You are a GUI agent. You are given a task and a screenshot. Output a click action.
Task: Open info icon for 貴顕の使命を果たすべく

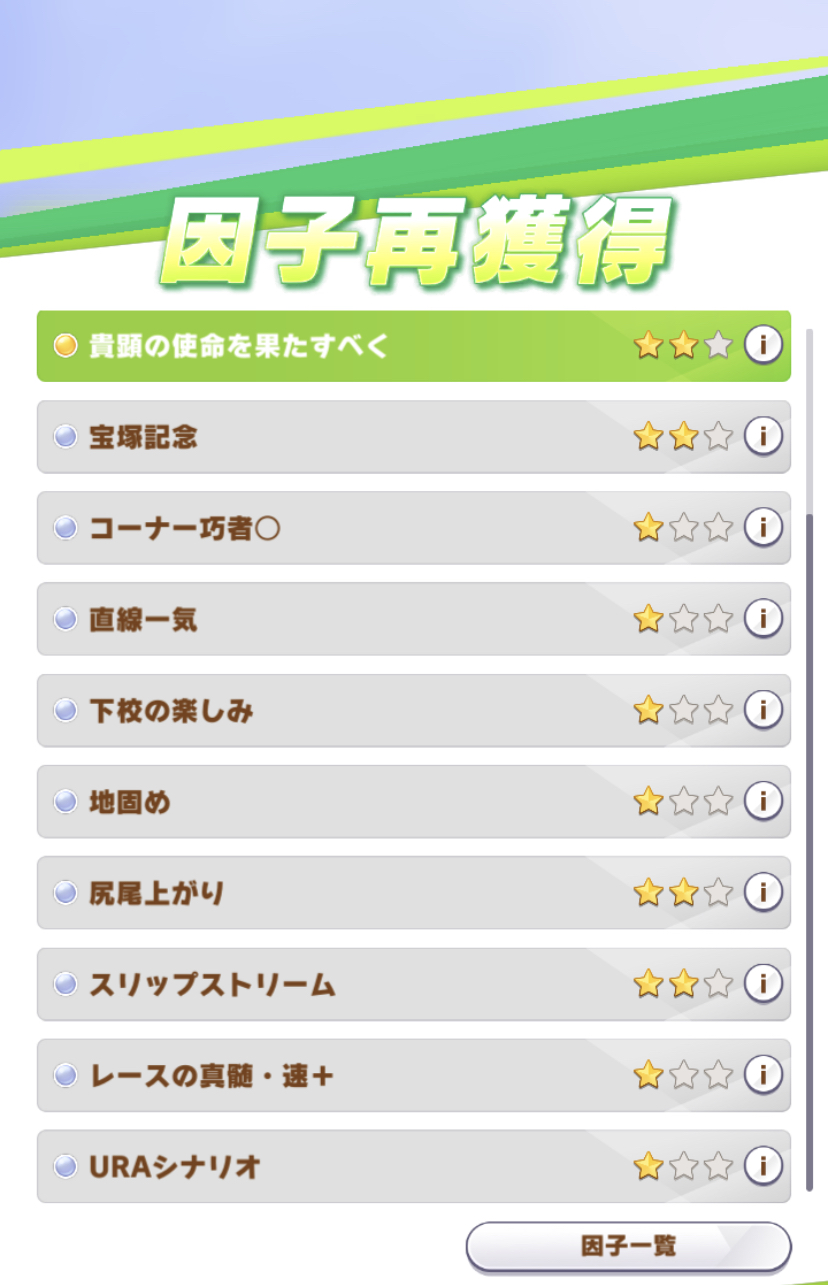coord(763,346)
